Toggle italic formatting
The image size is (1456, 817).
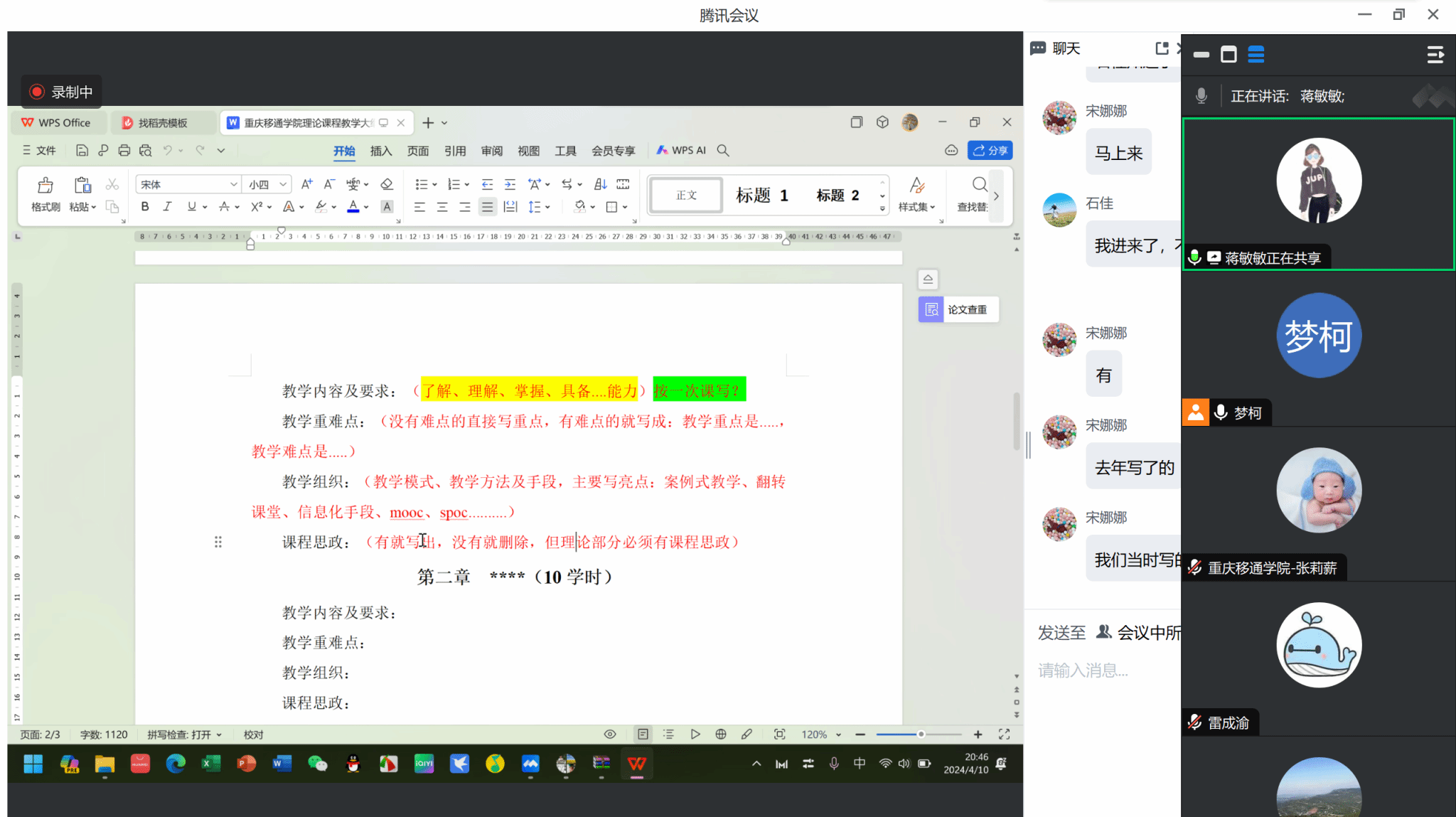click(x=167, y=206)
